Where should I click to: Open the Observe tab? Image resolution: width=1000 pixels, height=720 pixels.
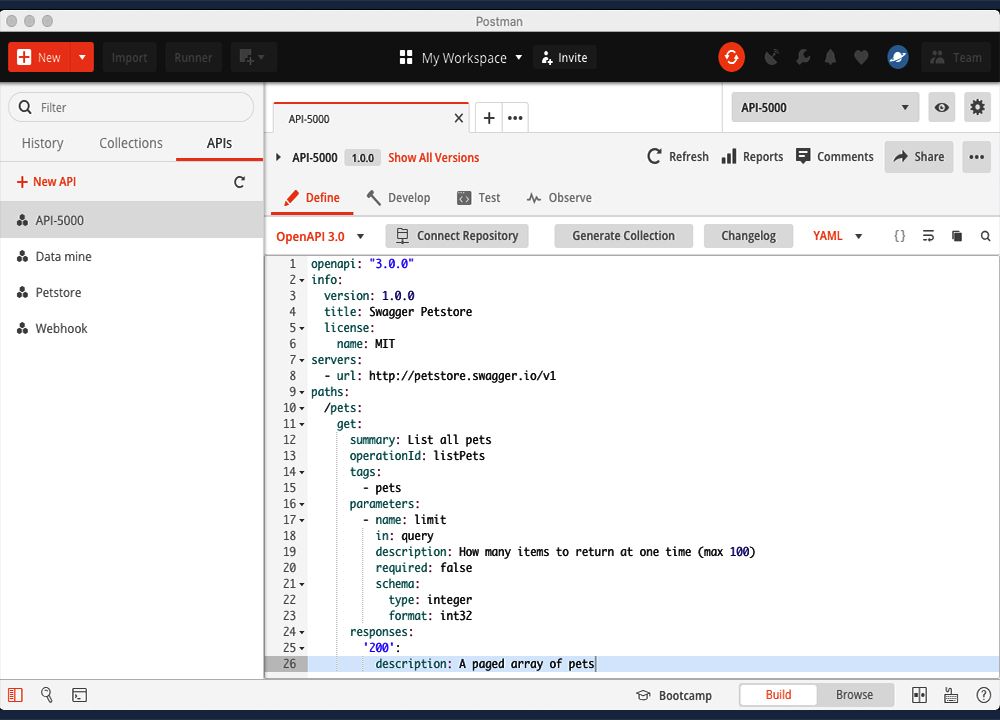pos(559,198)
